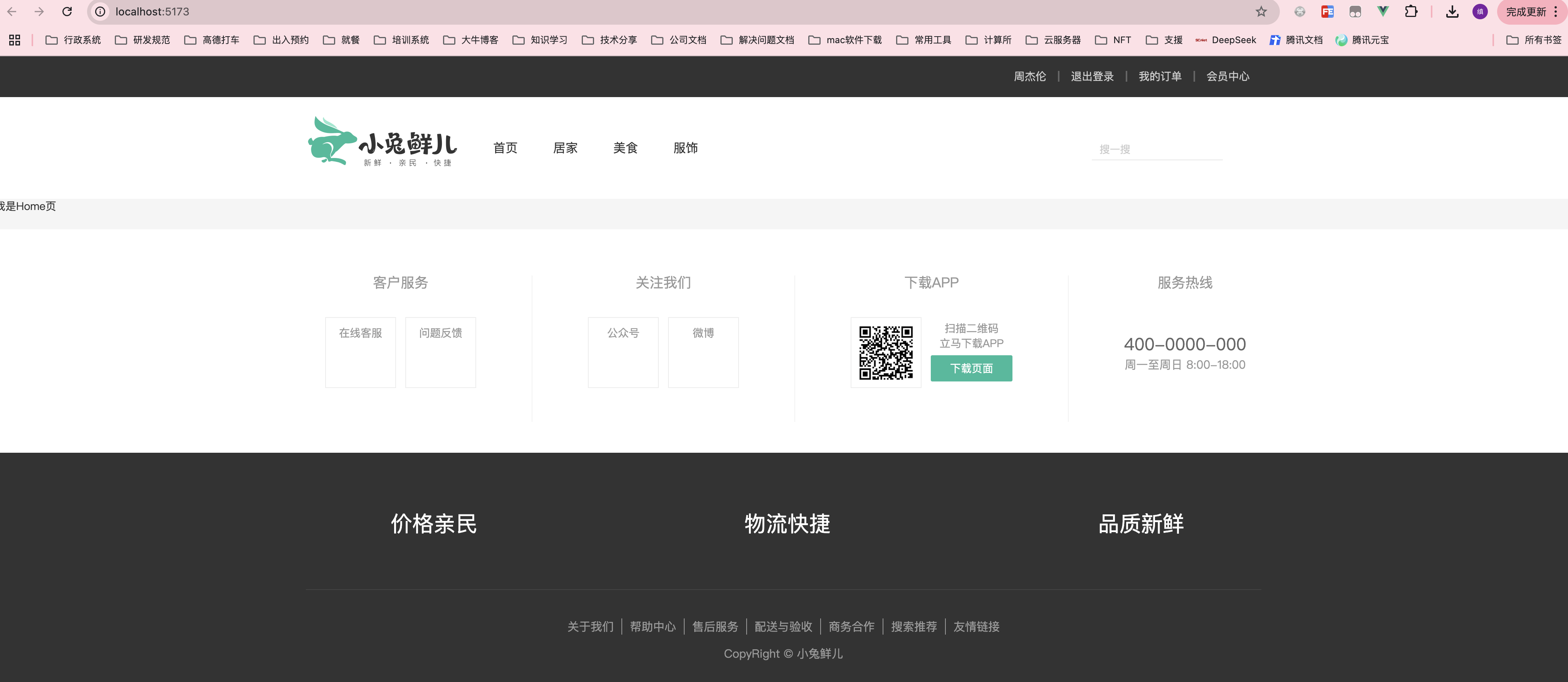Open the apps grid icon in bookmarks bar
This screenshot has width=1568, height=682.
pyautogui.click(x=15, y=40)
